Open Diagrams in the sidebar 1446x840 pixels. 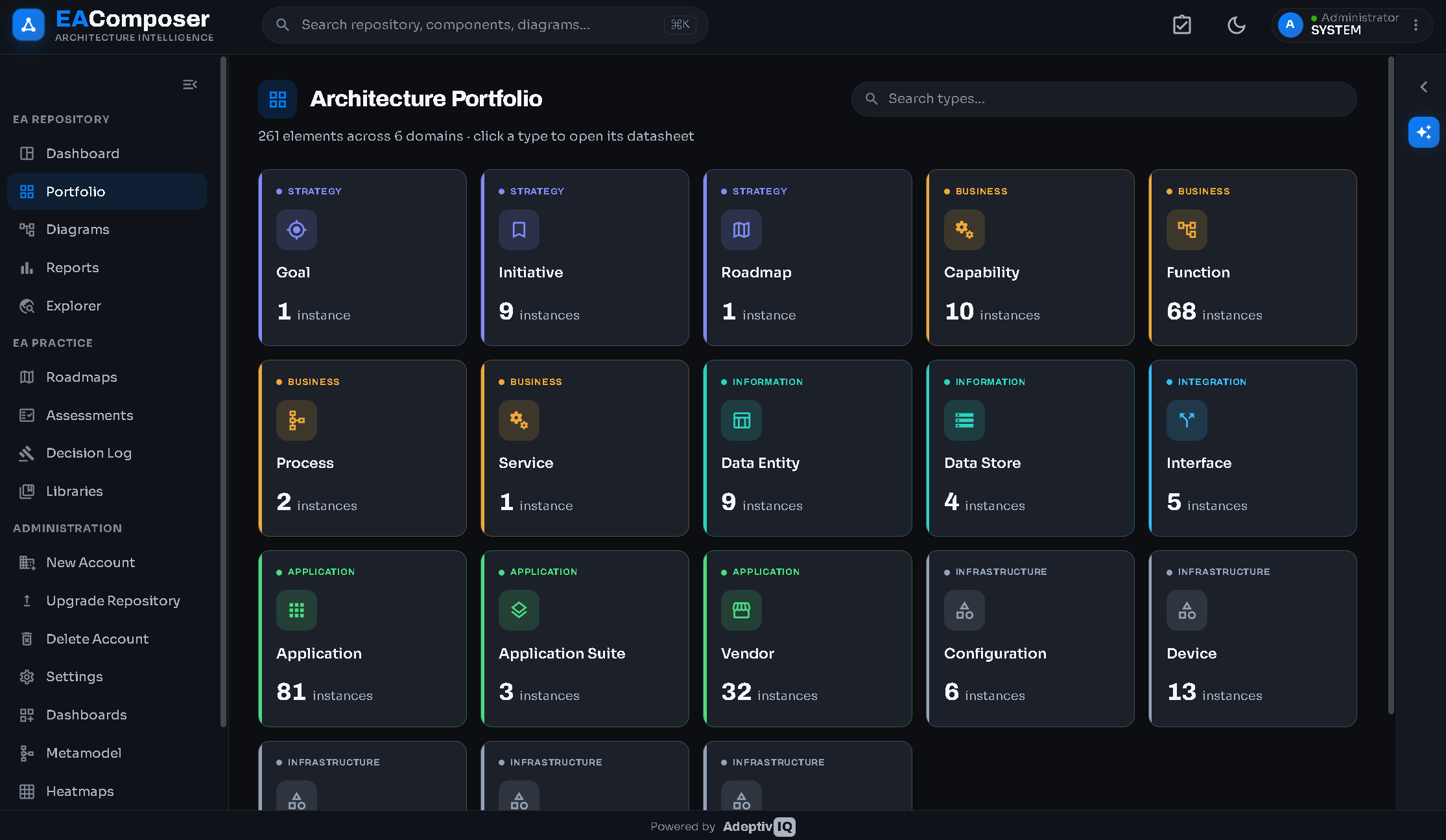point(107,229)
